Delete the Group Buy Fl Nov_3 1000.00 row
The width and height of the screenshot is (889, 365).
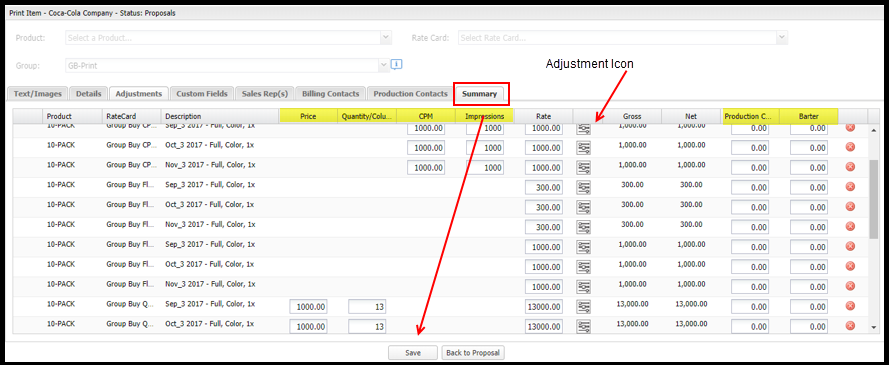tap(850, 286)
